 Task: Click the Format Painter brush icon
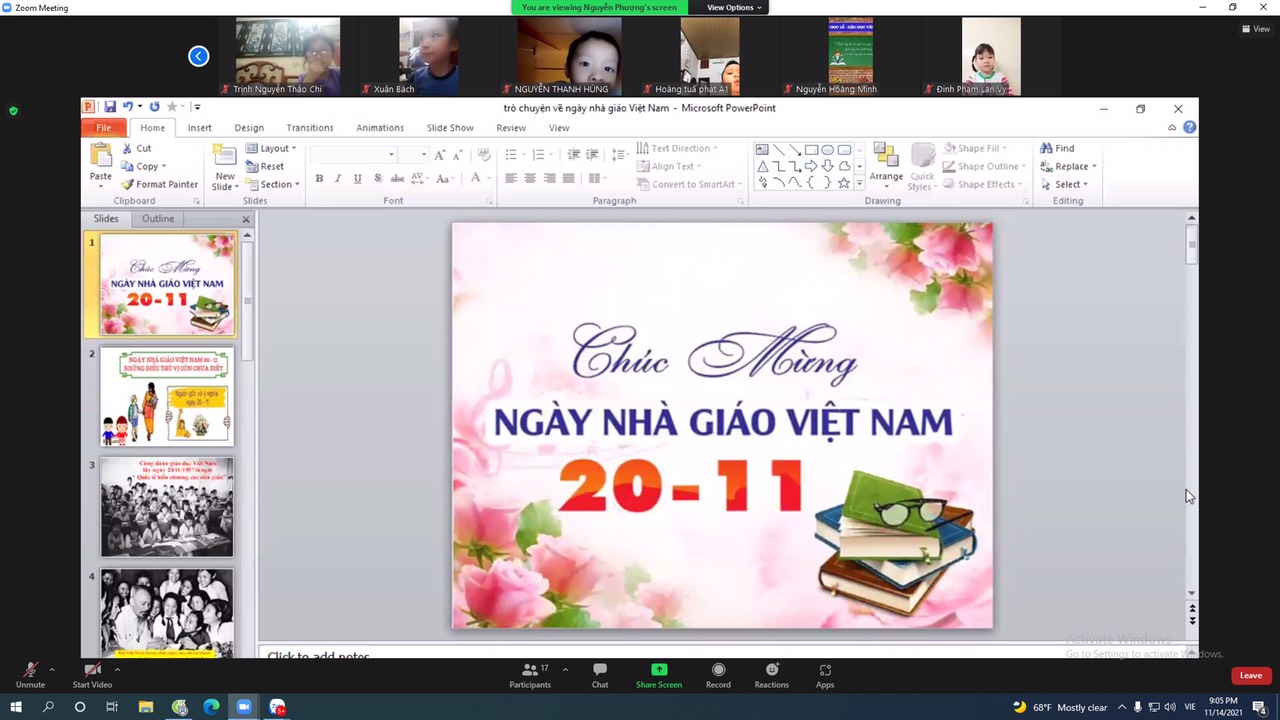coord(128,184)
